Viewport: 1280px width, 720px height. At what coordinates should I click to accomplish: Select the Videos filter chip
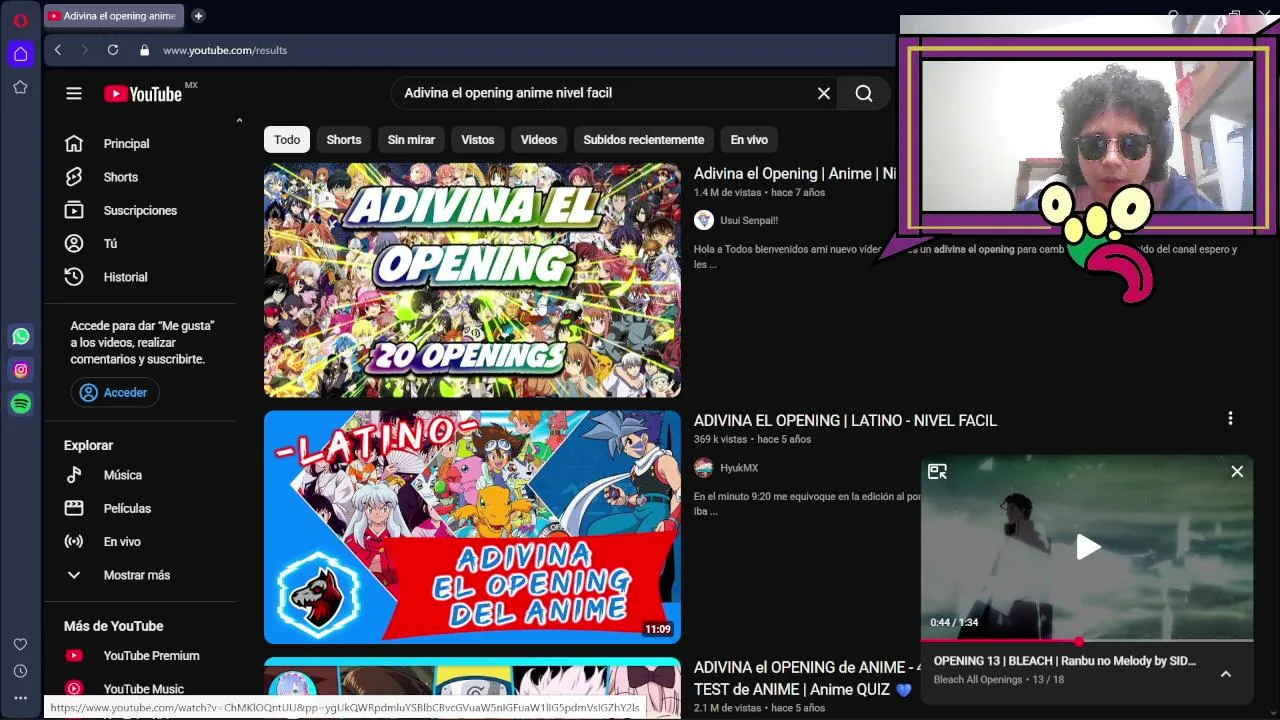coord(539,140)
